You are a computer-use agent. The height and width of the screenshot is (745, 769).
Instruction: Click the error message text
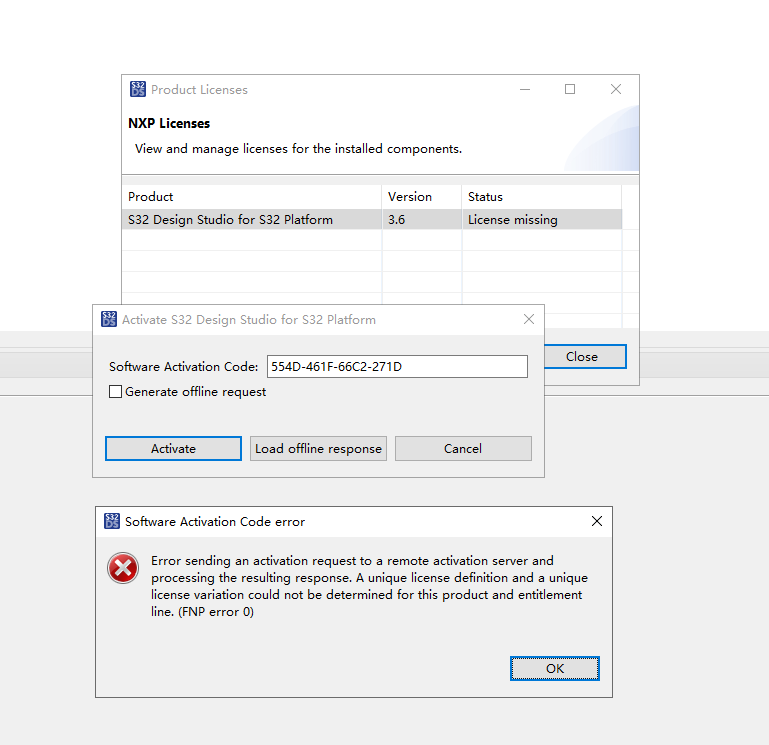369,586
